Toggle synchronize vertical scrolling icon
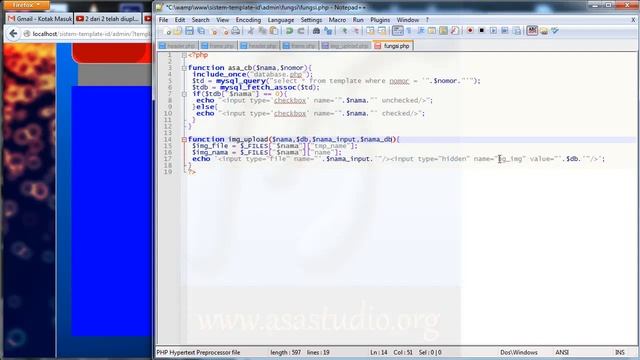Viewport: 640px width, 360px height. coord(370,31)
